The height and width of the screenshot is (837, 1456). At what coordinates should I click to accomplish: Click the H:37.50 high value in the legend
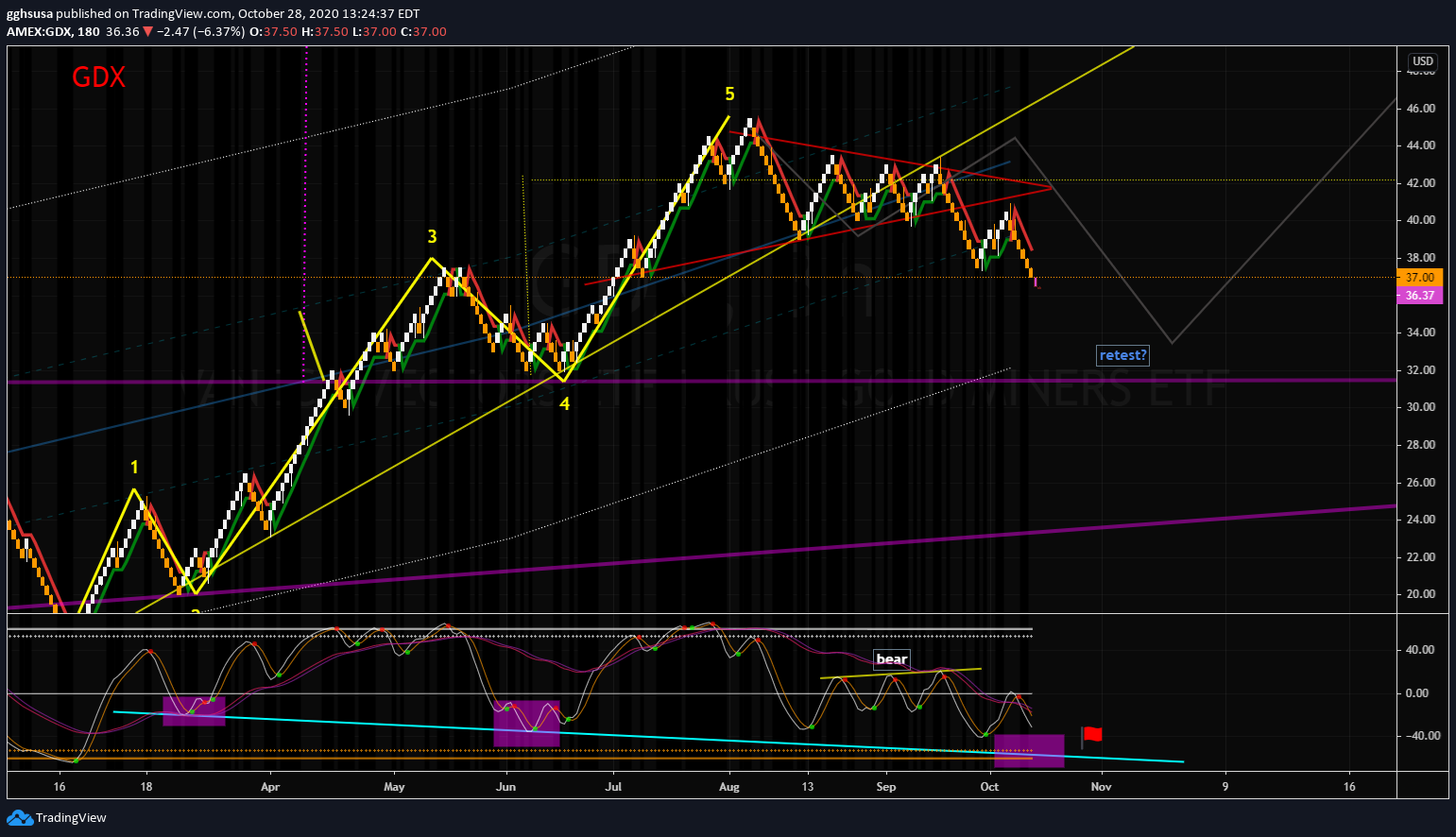[x=324, y=31]
